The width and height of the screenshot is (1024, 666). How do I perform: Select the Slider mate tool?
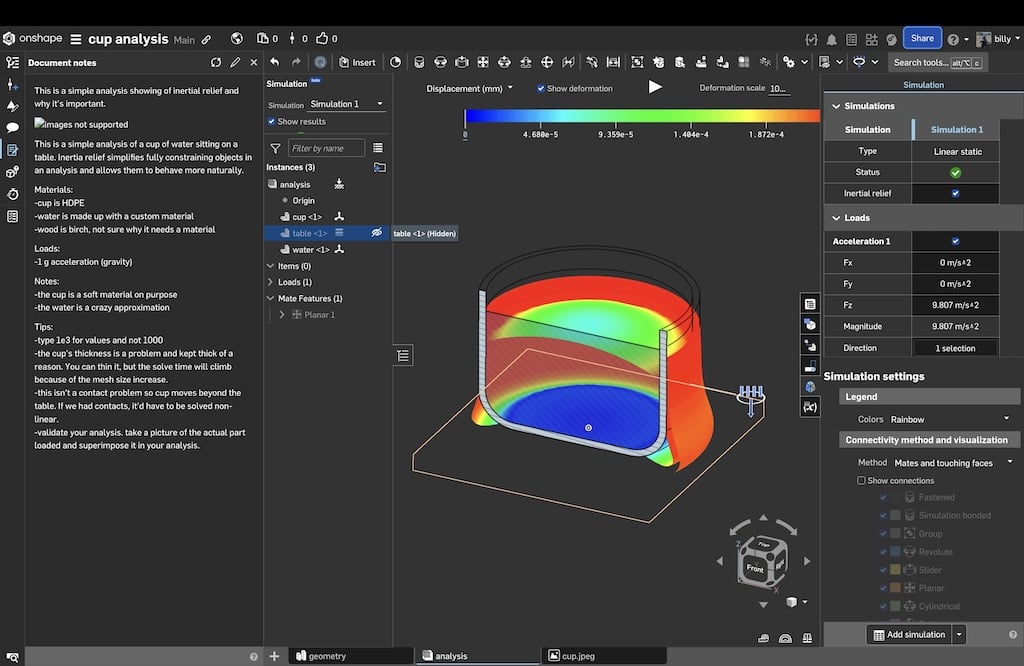462,62
